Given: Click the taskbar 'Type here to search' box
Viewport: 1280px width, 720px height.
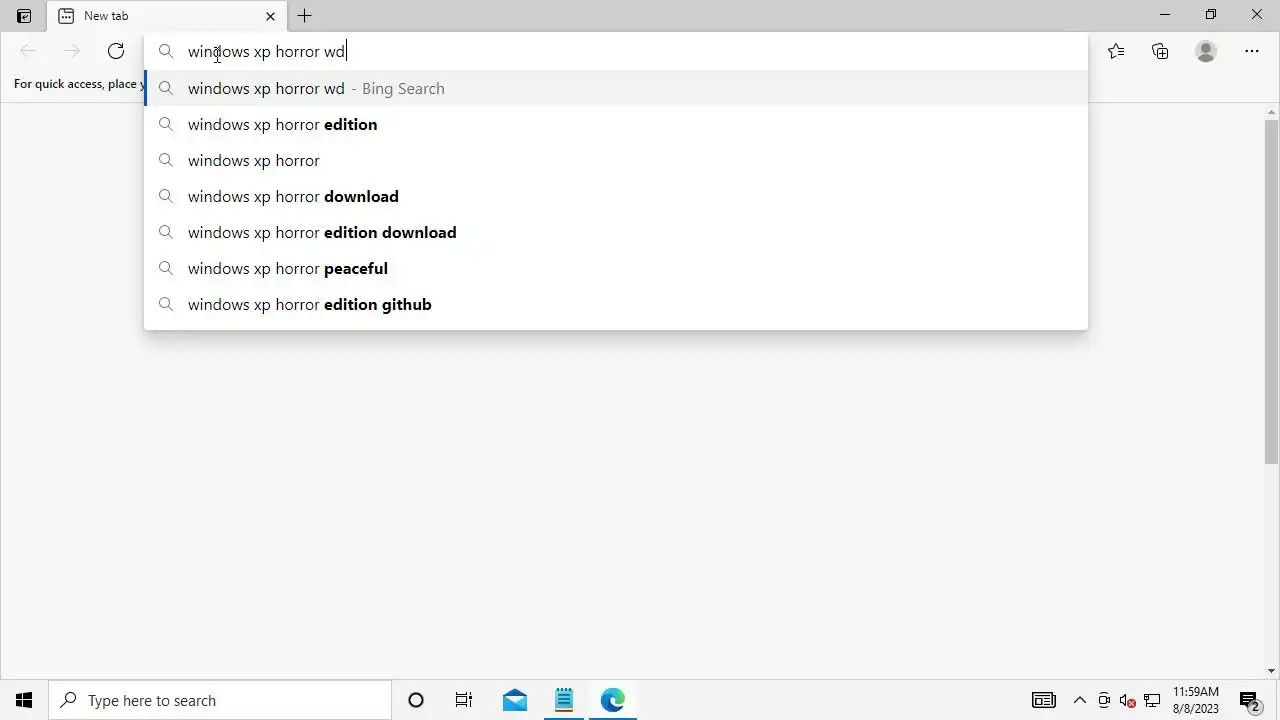Looking at the screenshot, I should click(220, 700).
